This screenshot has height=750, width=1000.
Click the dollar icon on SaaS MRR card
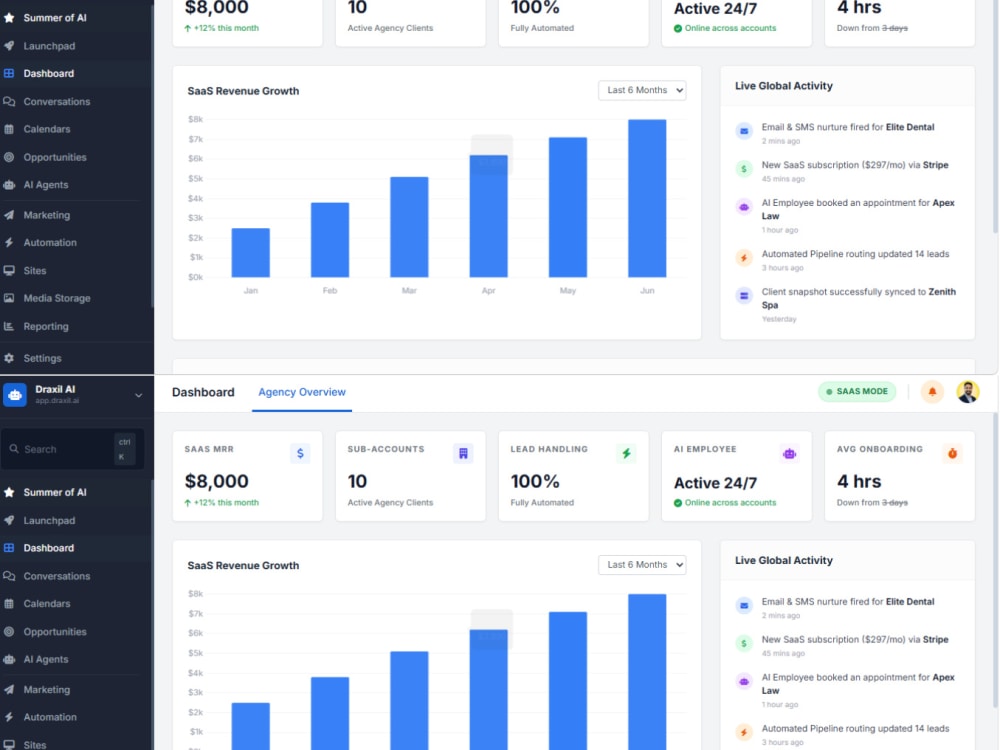point(300,453)
